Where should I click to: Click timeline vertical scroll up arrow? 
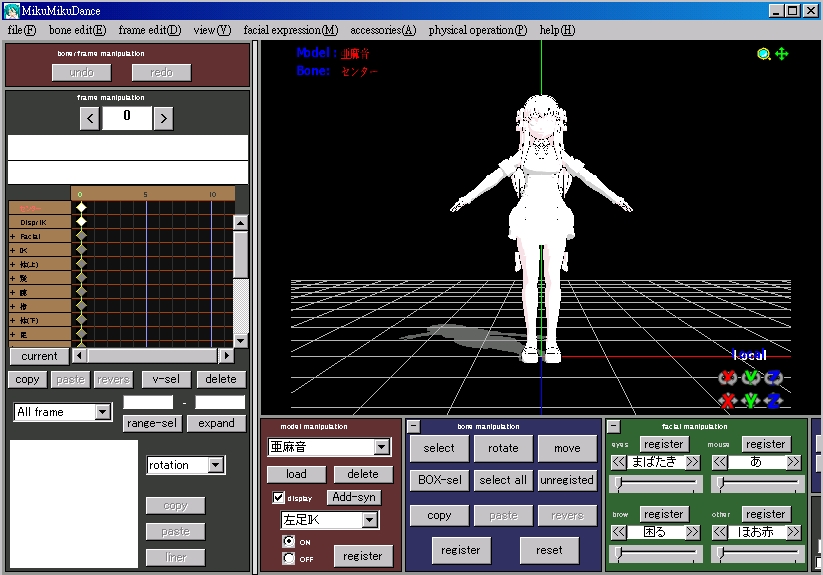[x=240, y=223]
